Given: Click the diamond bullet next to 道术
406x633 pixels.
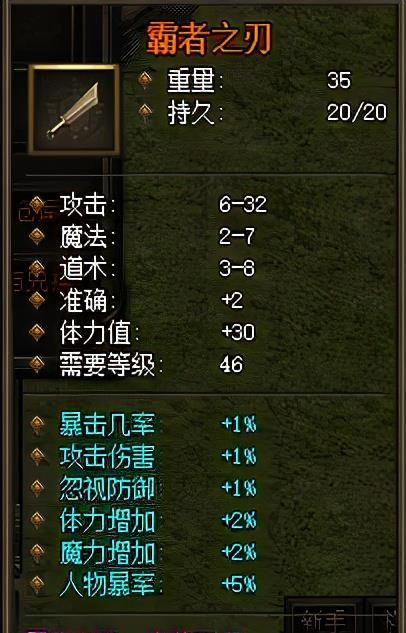Looking at the screenshot, I should click(x=37, y=268).
